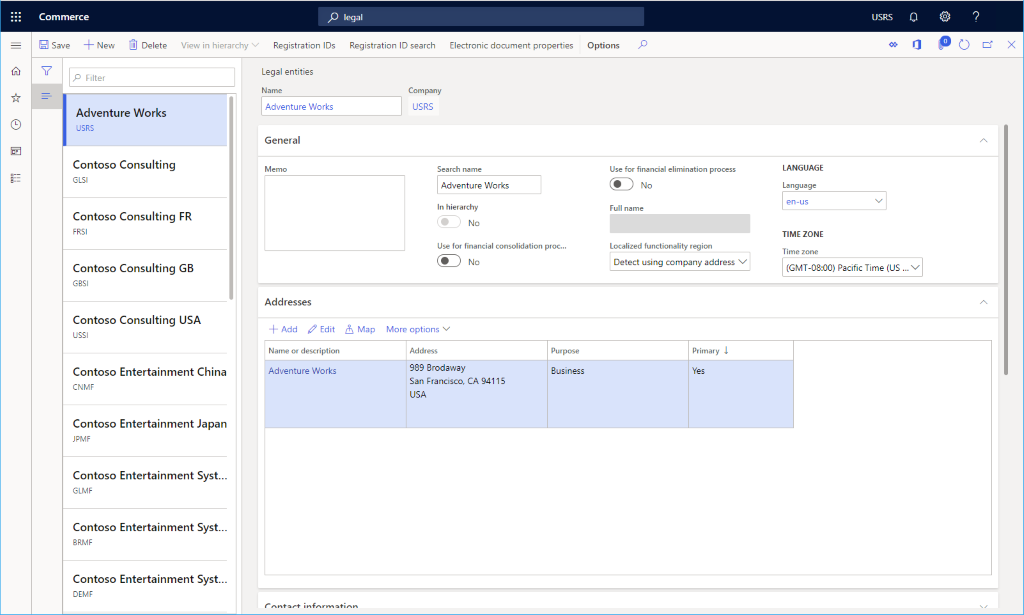Click the Search name field
Image resolution: width=1024 pixels, height=615 pixels.
[x=488, y=185]
